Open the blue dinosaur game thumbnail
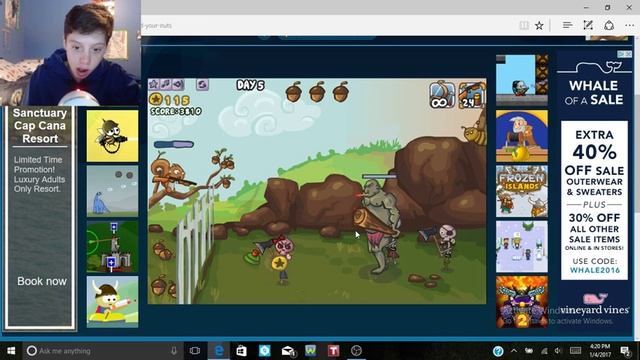The height and width of the screenshot is (360, 640). pos(112,191)
